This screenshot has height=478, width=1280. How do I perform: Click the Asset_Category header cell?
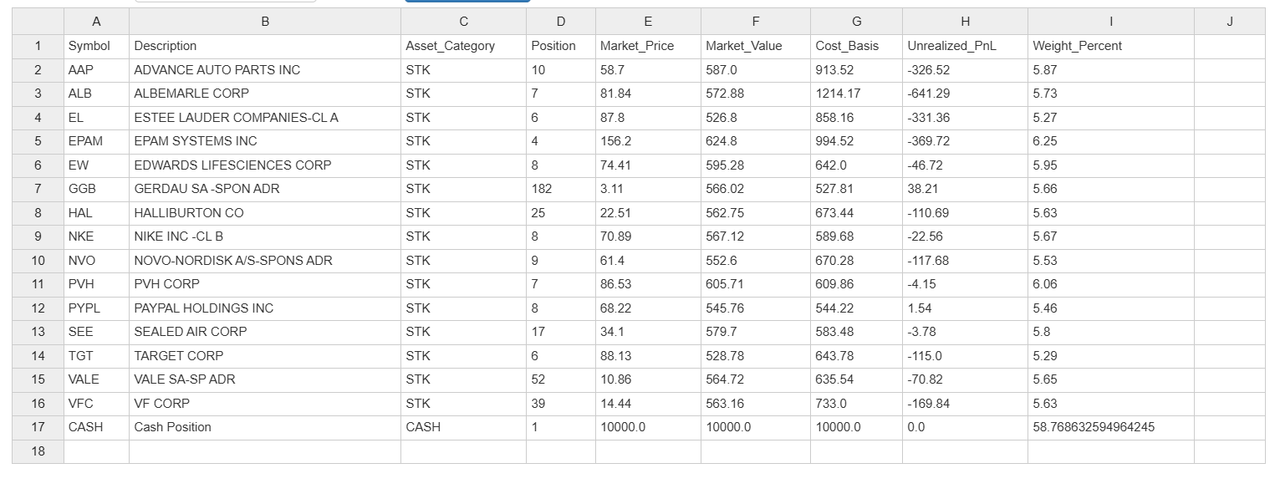point(463,46)
